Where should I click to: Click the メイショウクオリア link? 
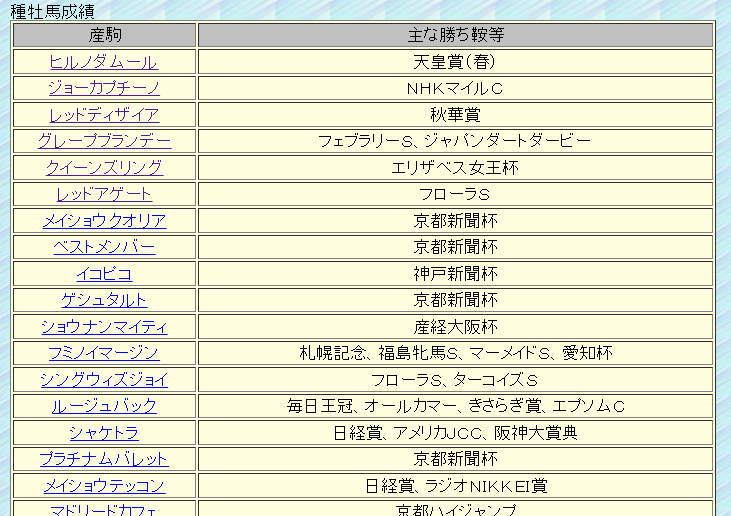104,221
